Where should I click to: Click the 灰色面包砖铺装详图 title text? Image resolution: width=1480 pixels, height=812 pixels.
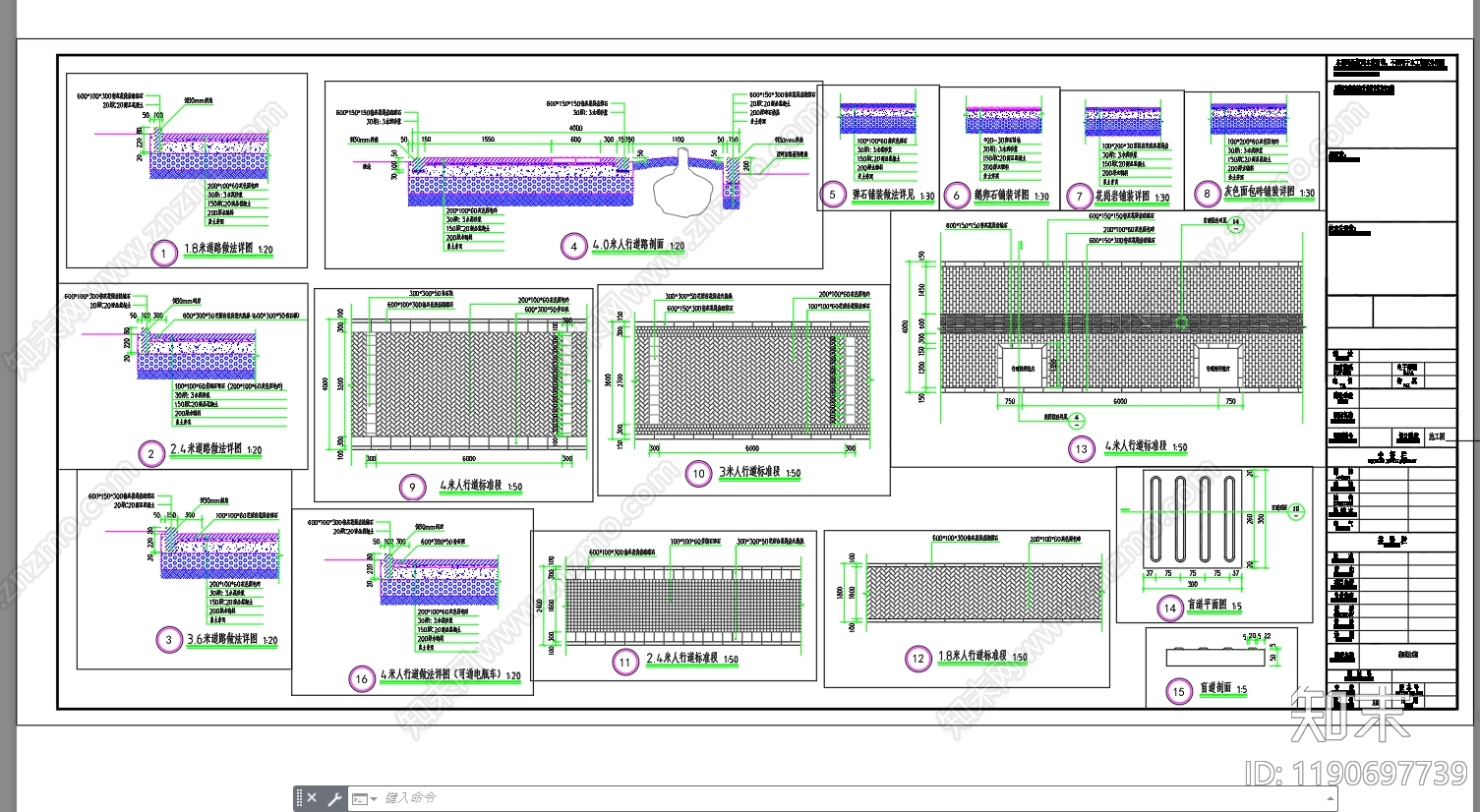(x=1259, y=193)
